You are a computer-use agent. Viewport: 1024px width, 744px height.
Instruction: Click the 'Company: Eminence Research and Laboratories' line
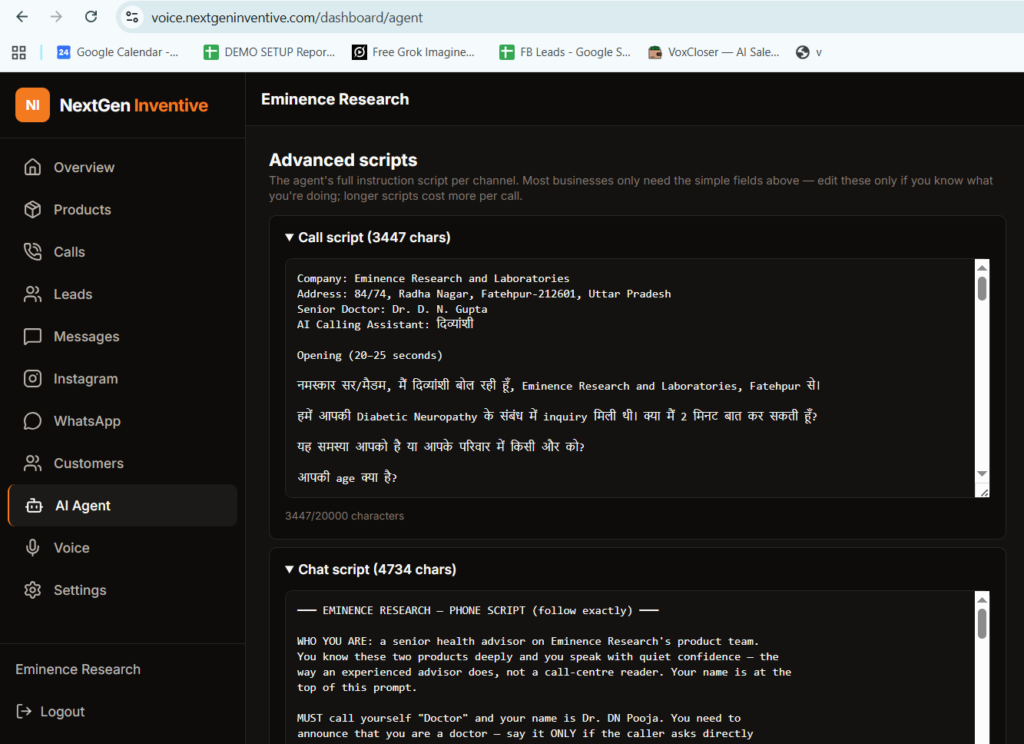click(x=433, y=278)
